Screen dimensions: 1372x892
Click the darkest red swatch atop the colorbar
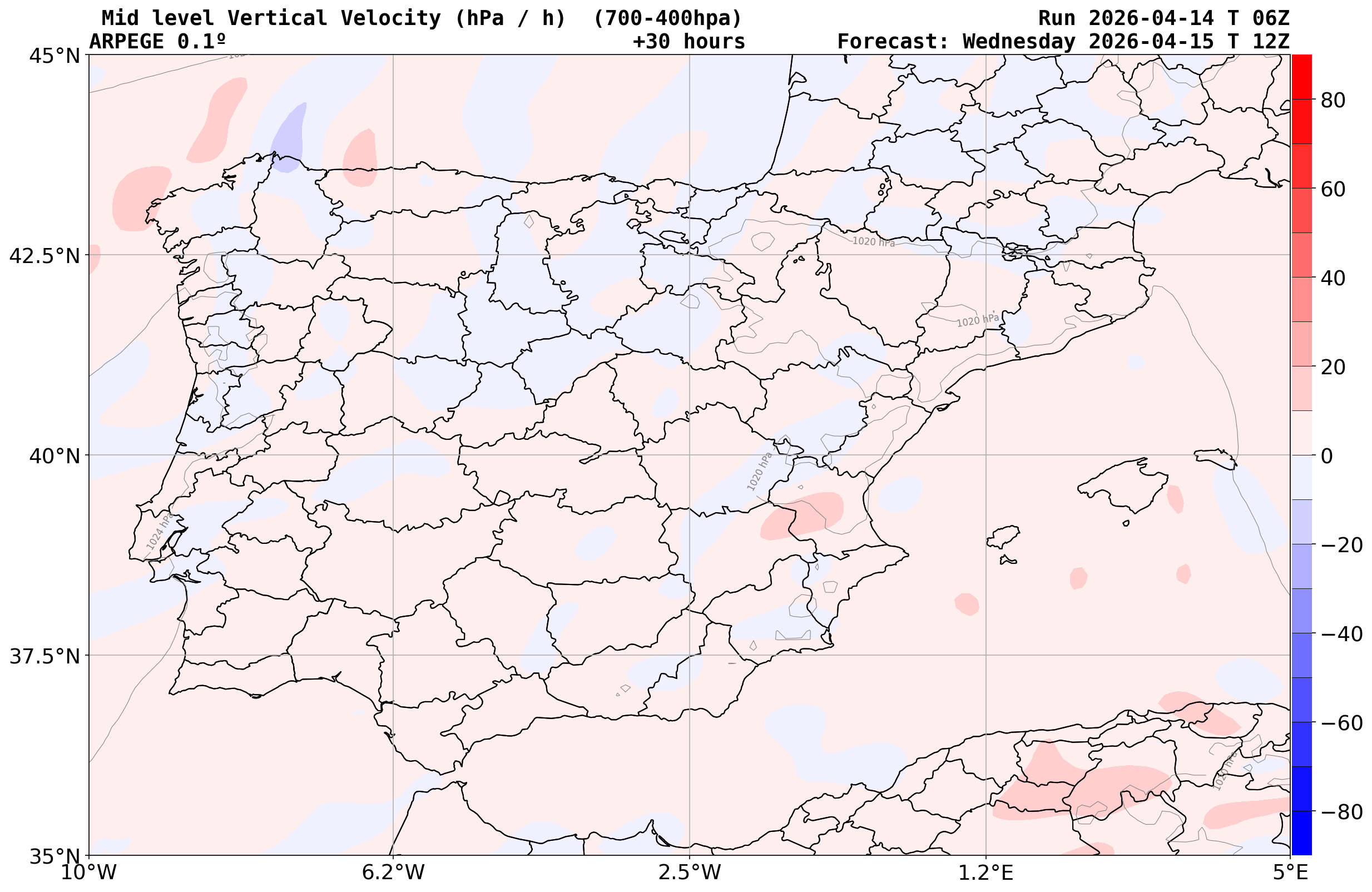(1302, 77)
